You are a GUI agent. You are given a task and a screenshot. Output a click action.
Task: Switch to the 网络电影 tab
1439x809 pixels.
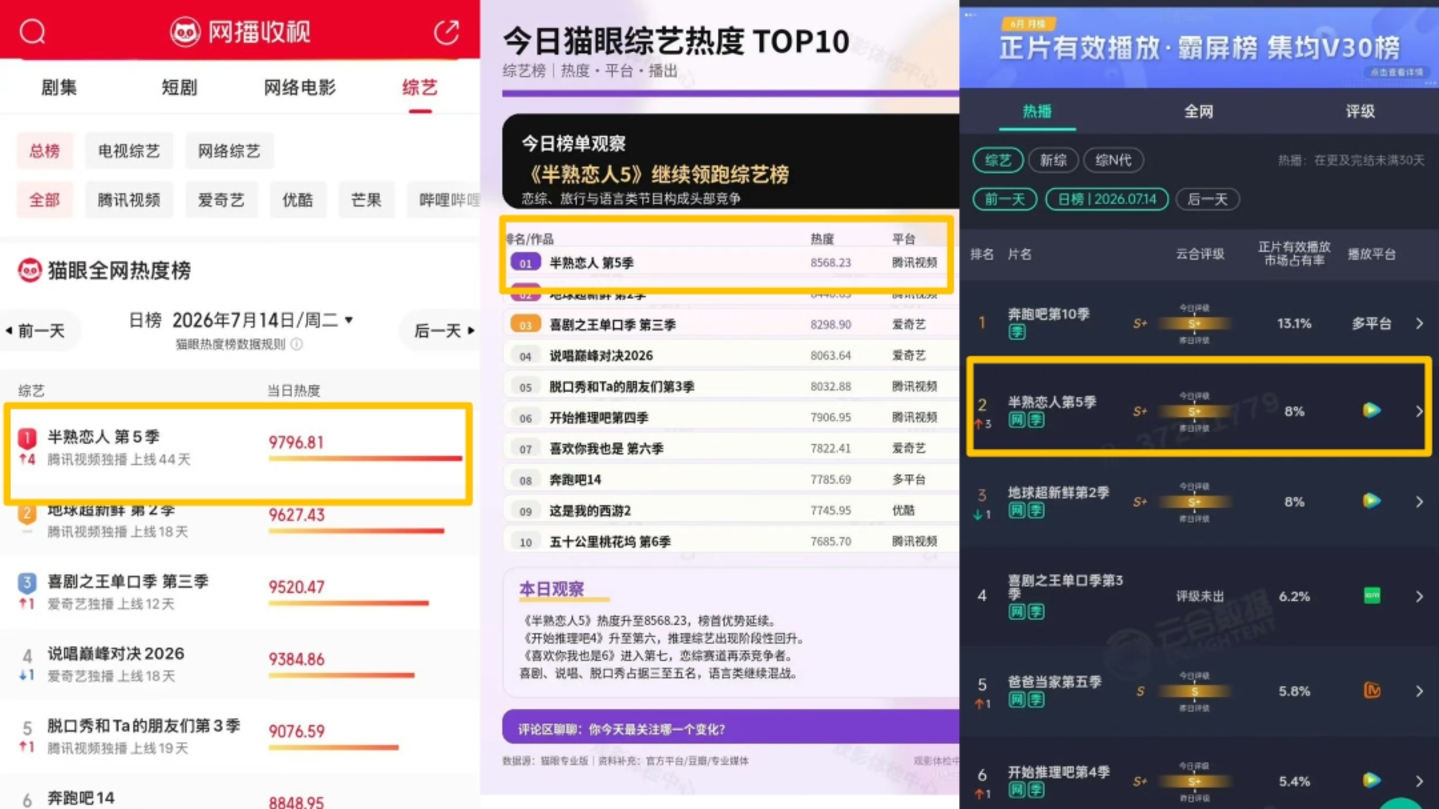point(300,88)
